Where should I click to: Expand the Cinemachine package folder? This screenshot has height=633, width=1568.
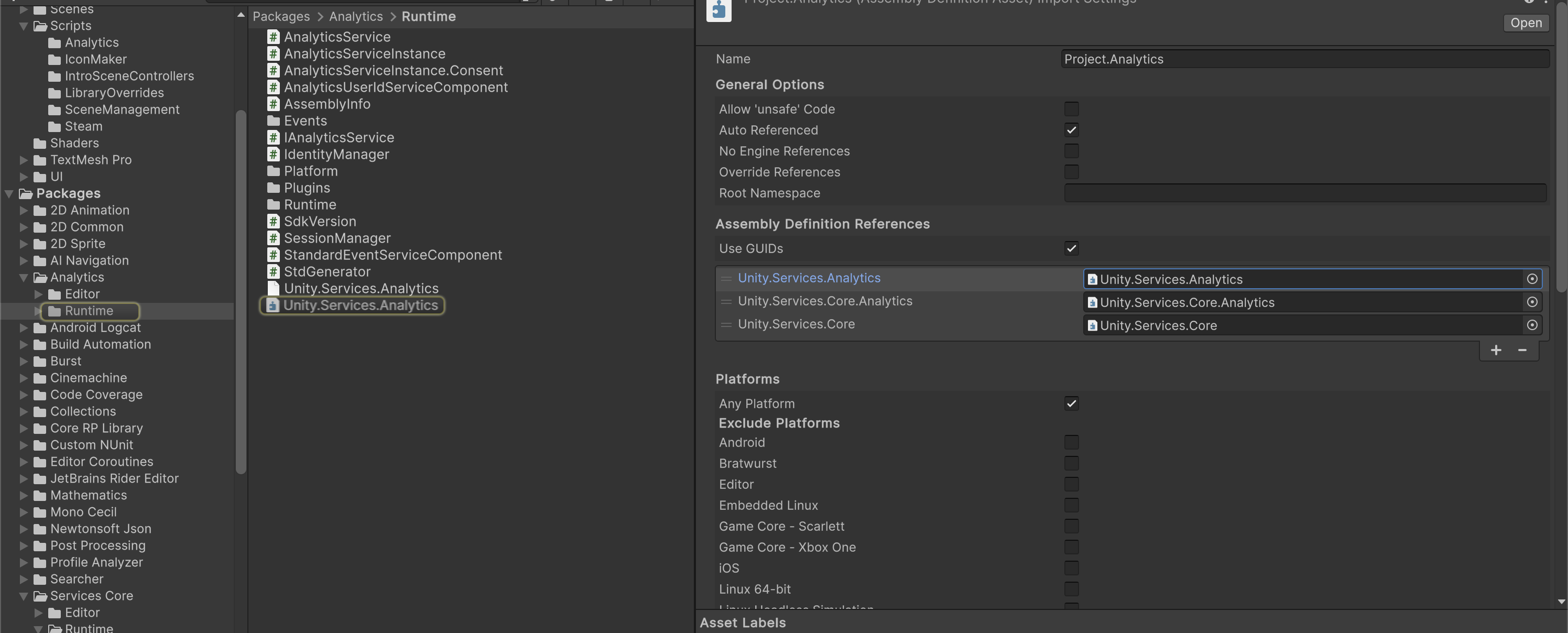24,378
